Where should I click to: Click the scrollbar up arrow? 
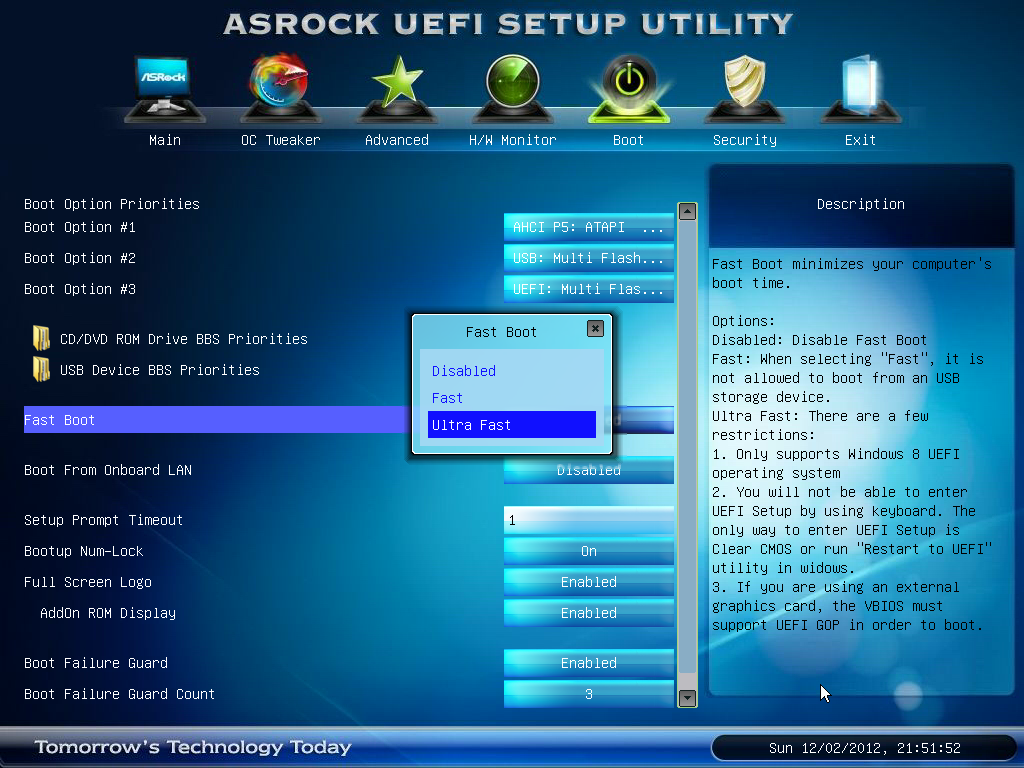coord(687,212)
